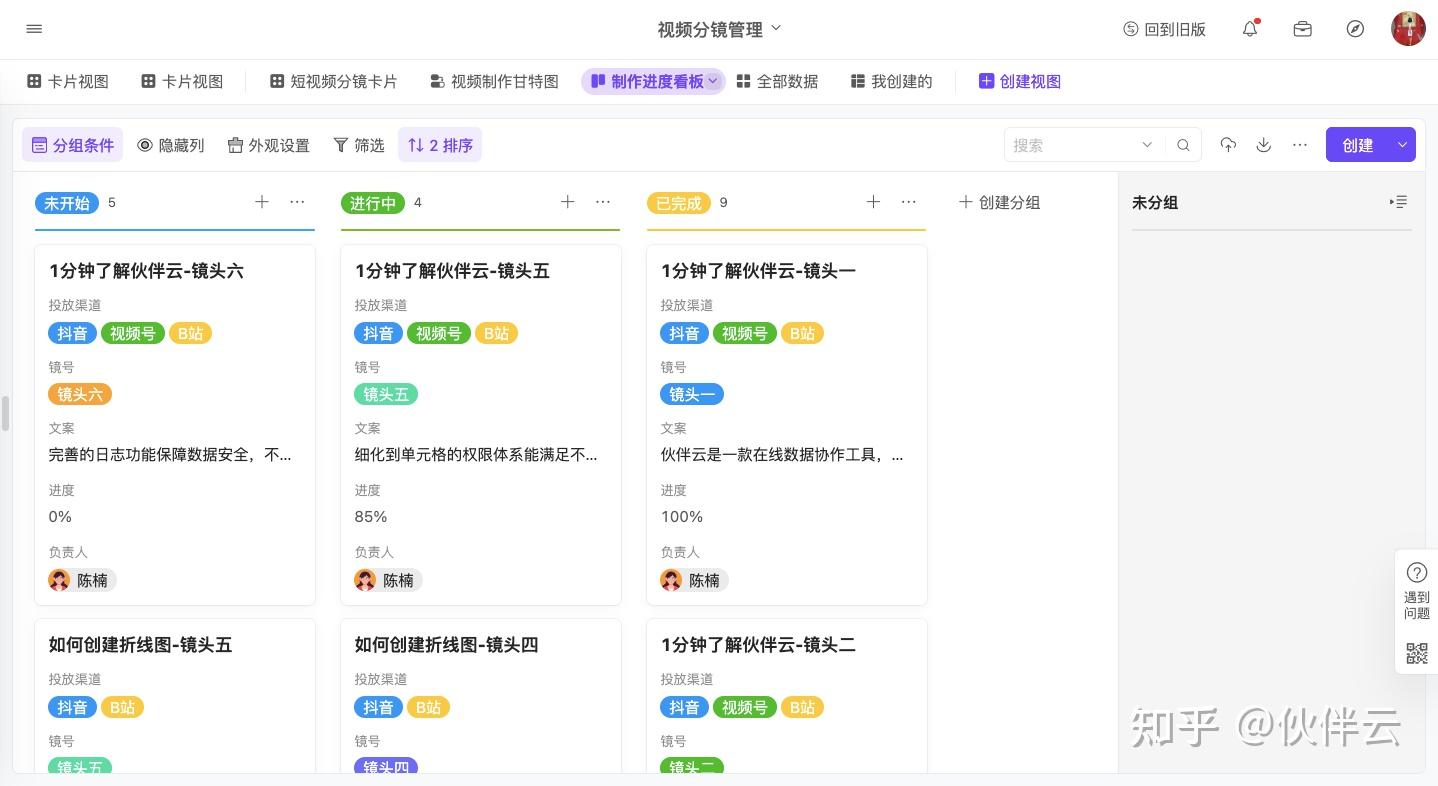Expand the 视频分镜管理 title dropdown

(x=776, y=29)
